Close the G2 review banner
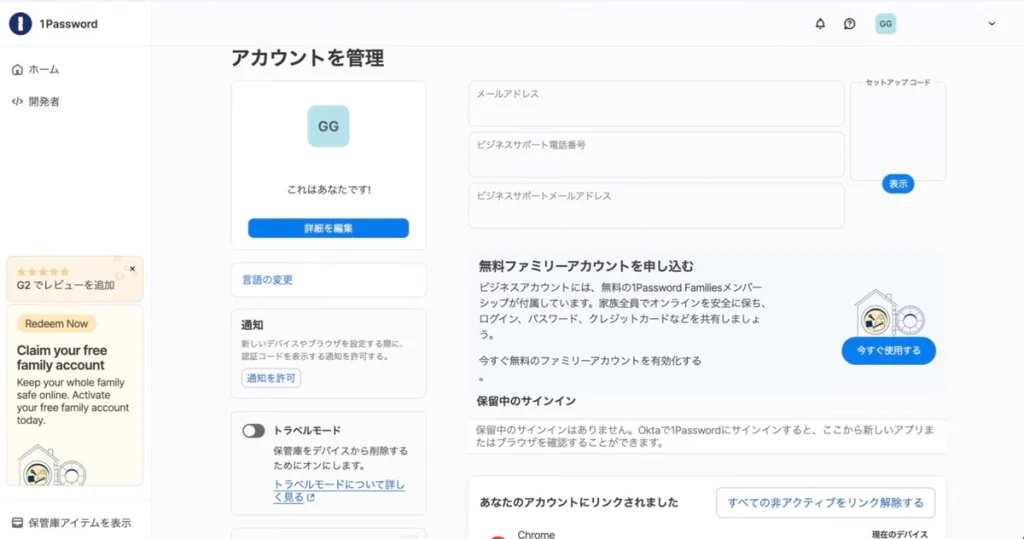The height and width of the screenshot is (539, 1024). 132,269
